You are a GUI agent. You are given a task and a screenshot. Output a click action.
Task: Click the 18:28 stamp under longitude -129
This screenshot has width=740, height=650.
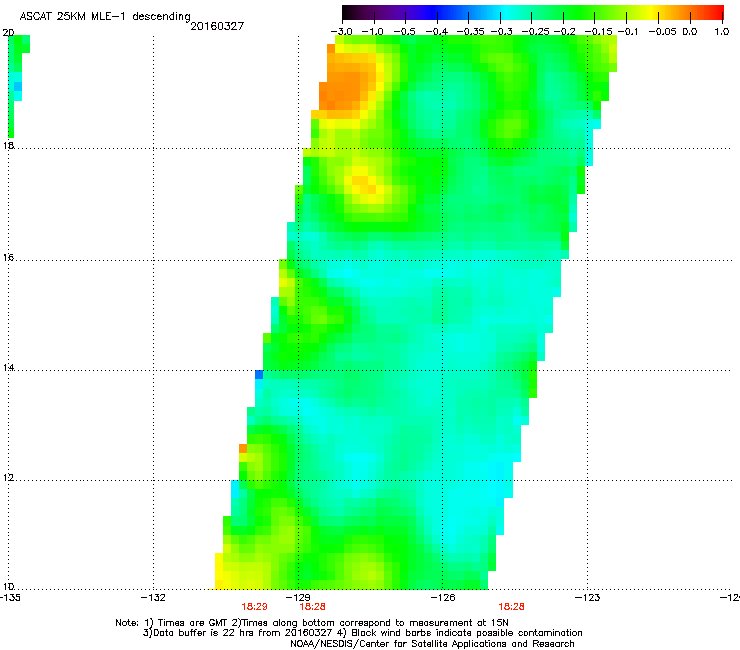point(312,607)
